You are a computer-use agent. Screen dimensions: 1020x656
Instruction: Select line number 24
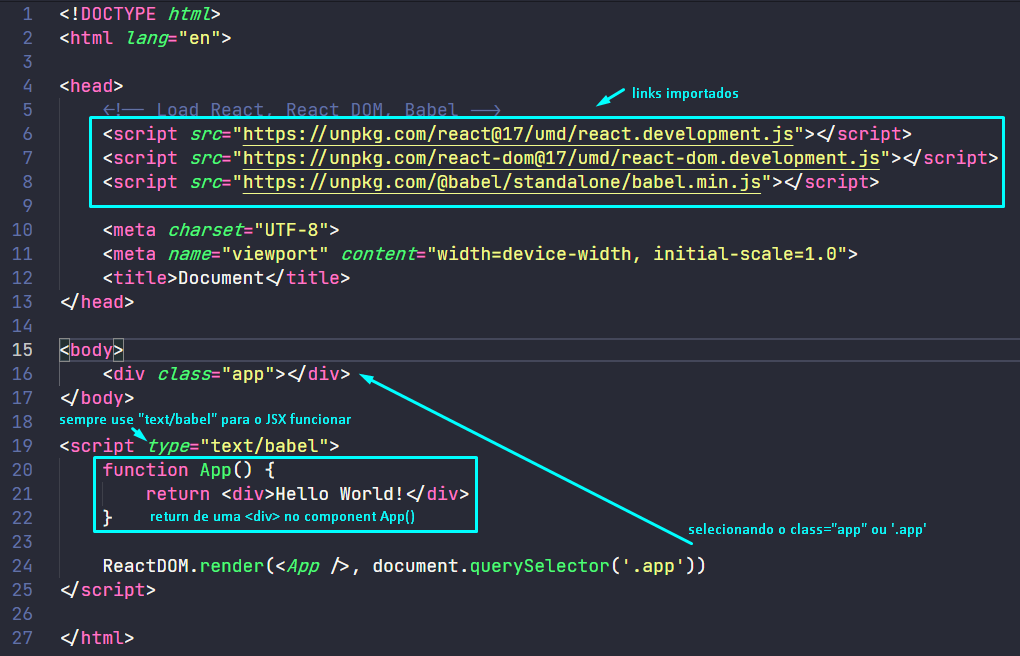point(22,565)
